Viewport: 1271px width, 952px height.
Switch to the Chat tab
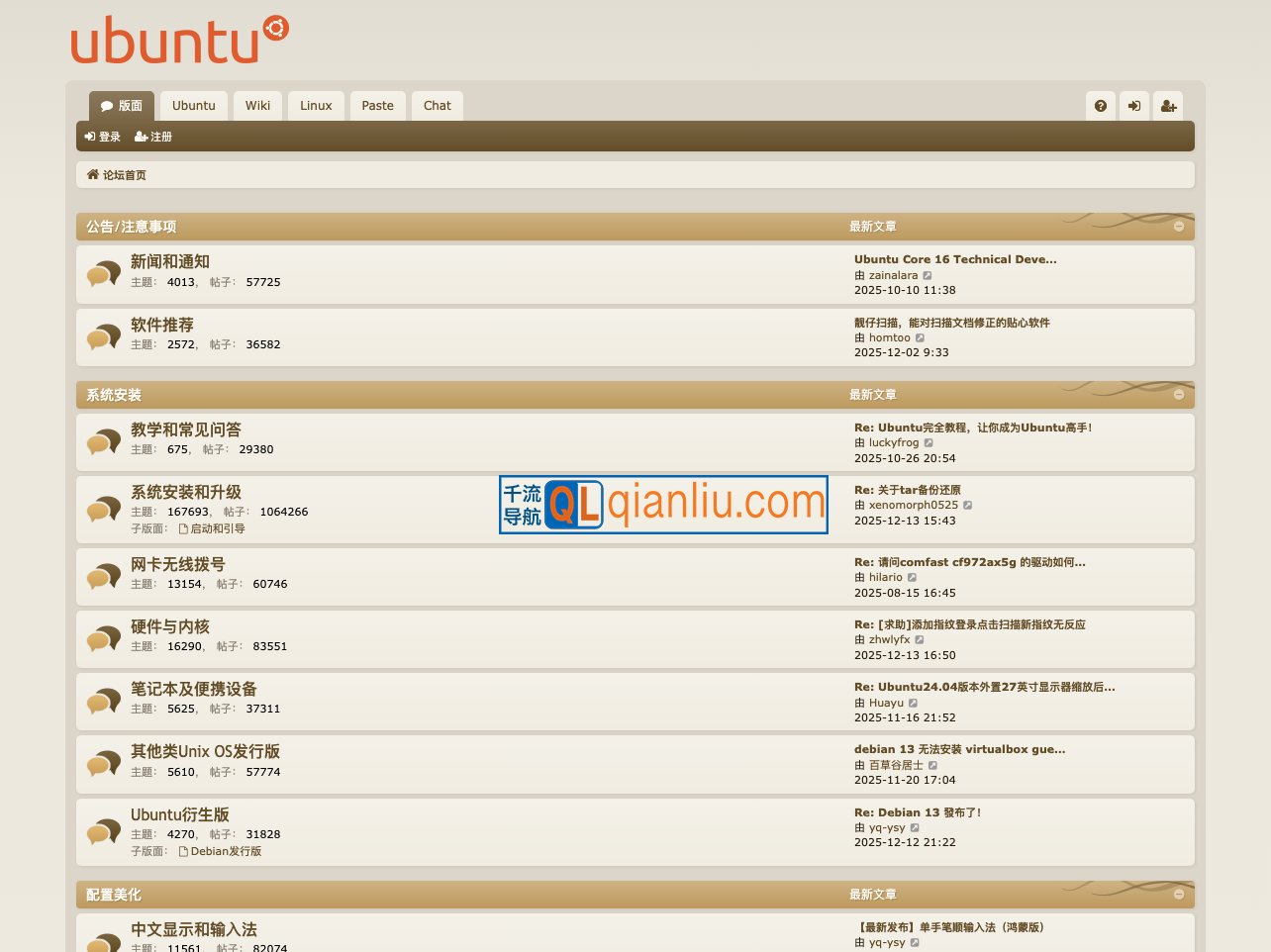pos(437,106)
